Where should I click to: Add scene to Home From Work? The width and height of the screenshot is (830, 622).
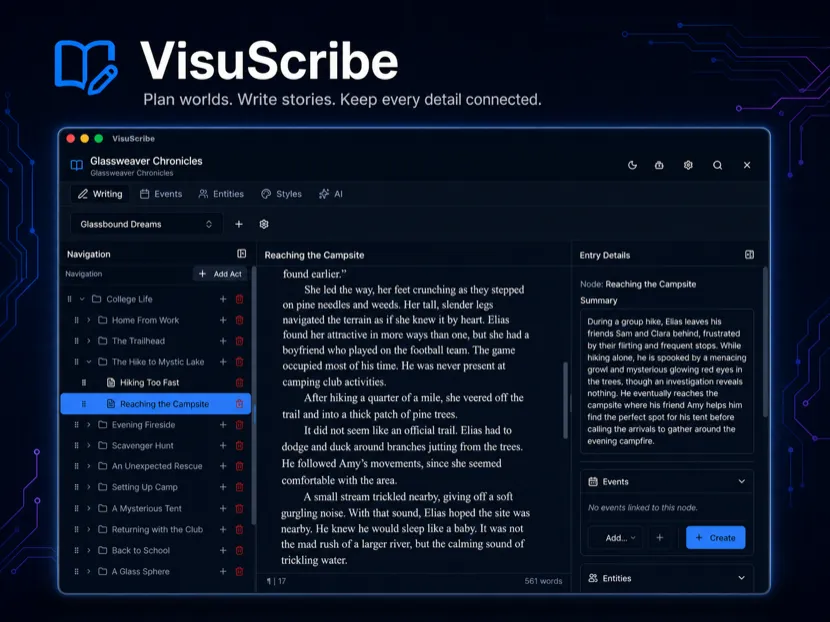click(x=223, y=320)
